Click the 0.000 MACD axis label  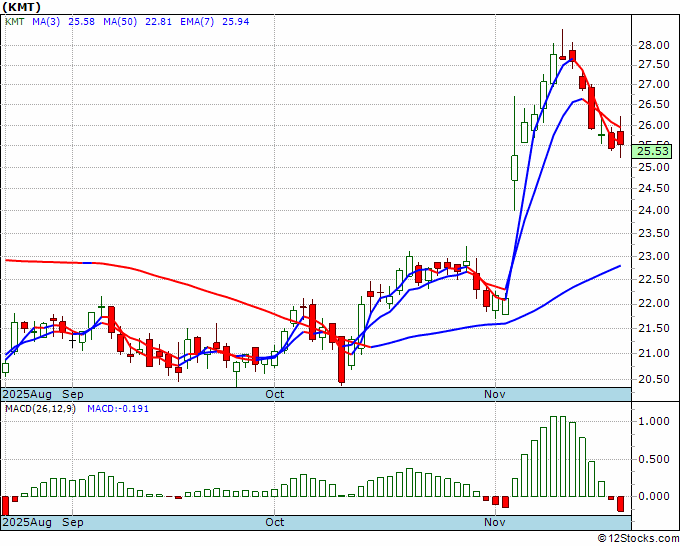(x=654, y=497)
